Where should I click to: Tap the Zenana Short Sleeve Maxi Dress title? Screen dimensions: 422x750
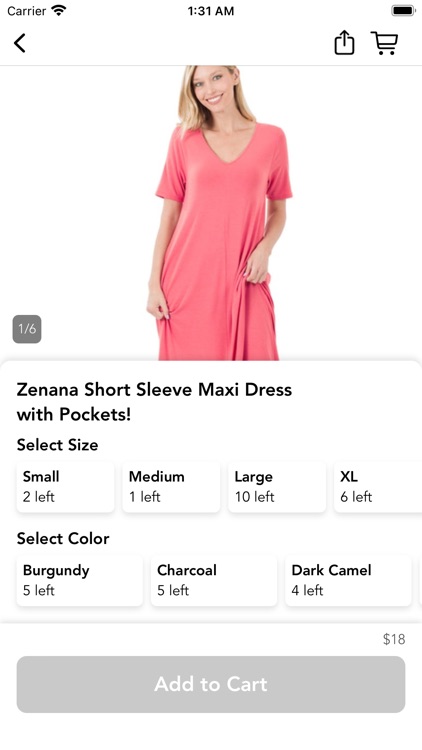[154, 402]
